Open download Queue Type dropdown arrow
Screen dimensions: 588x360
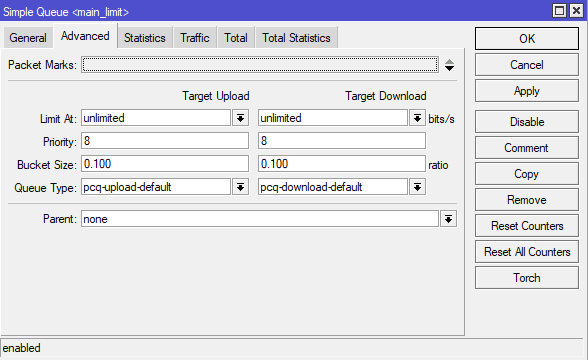tap(417, 186)
